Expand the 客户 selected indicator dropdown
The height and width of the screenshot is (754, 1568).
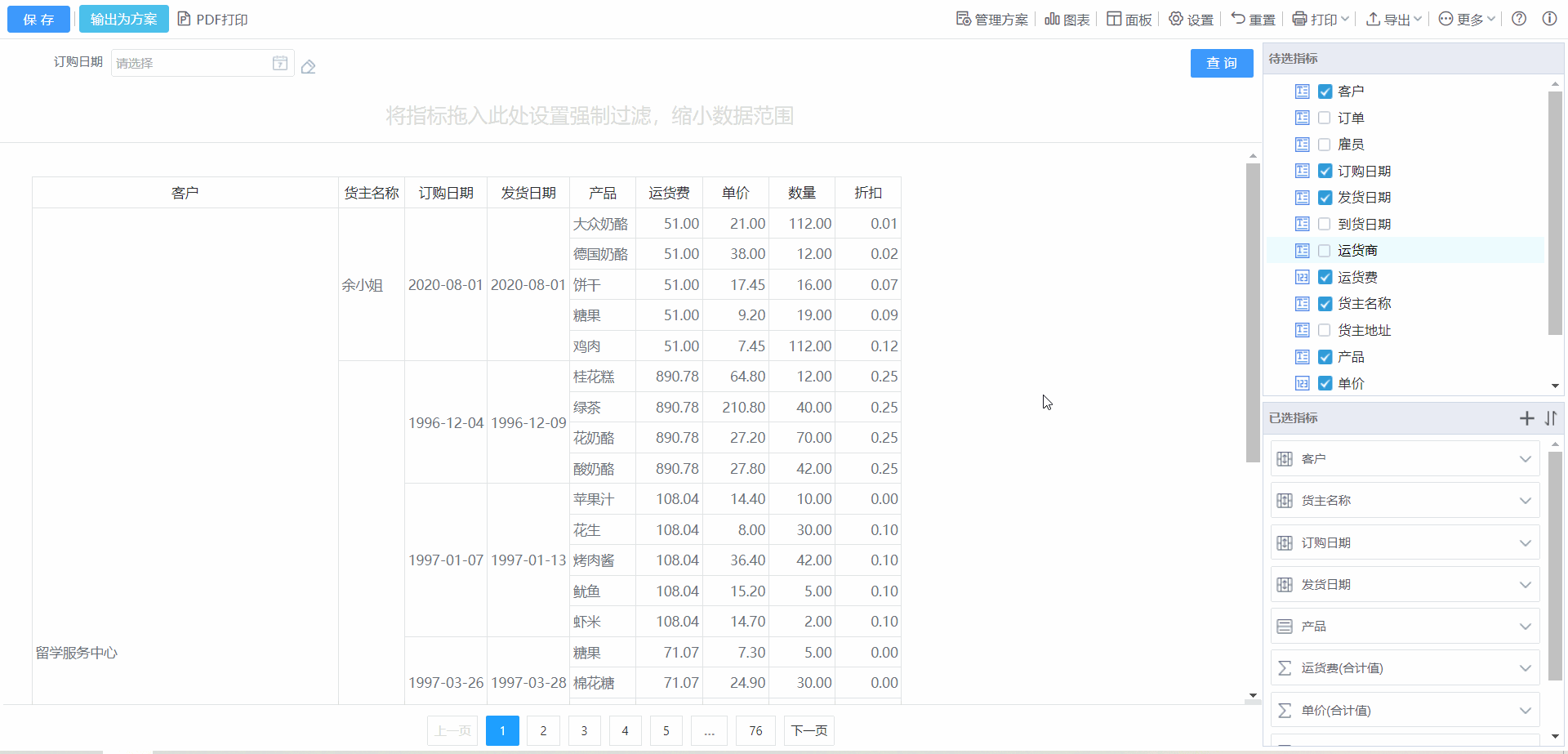click(x=1525, y=459)
